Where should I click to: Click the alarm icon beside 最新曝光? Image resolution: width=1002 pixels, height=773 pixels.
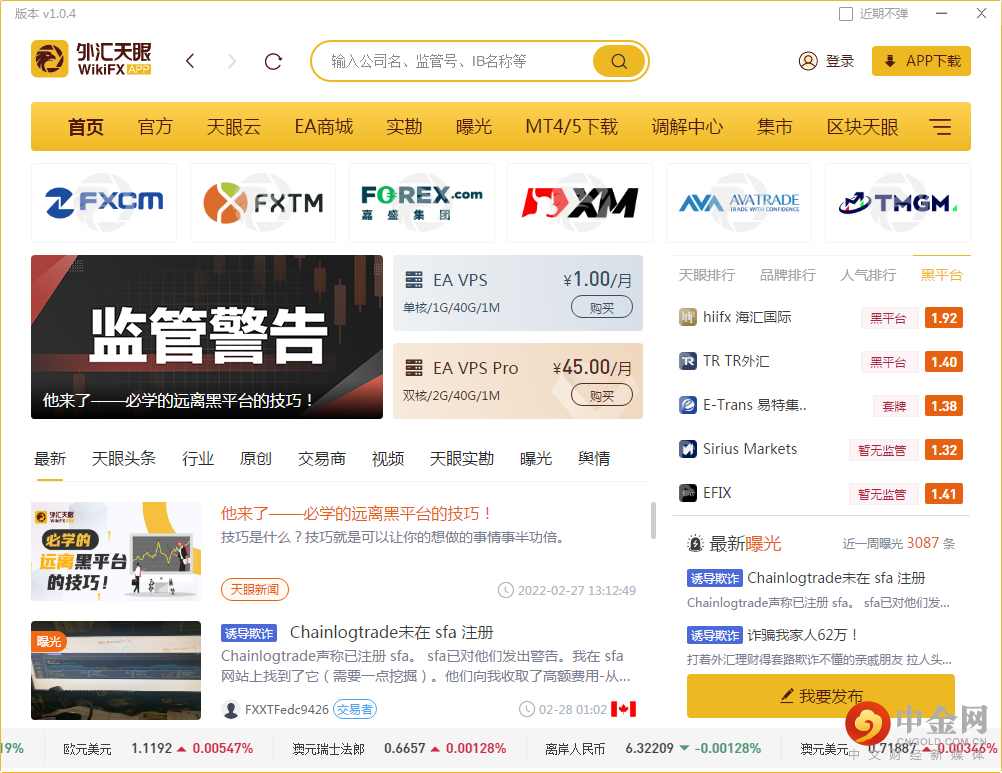point(695,544)
